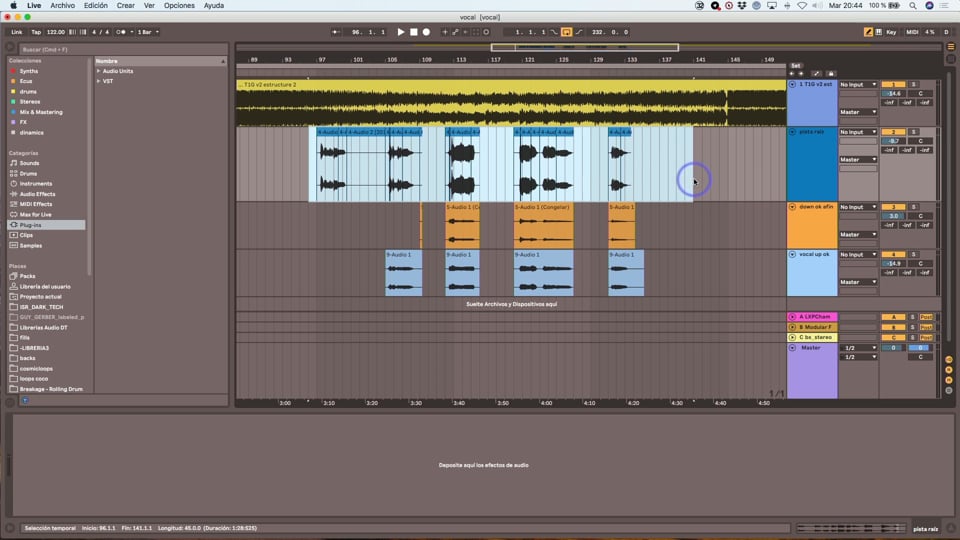Toggle the Punch-Out switch
The width and height of the screenshot is (960, 540).
click(x=579, y=32)
